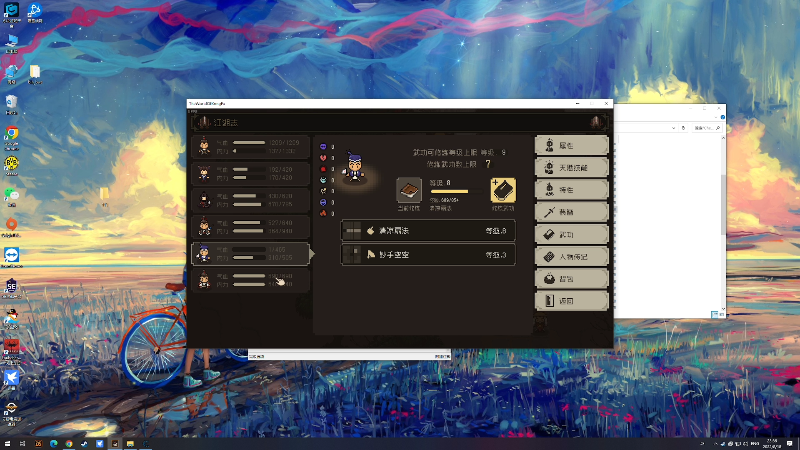Click the brown book current-training icon
Image resolution: width=800 pixels, height=450 pixels.
click(x=409, y=190)
